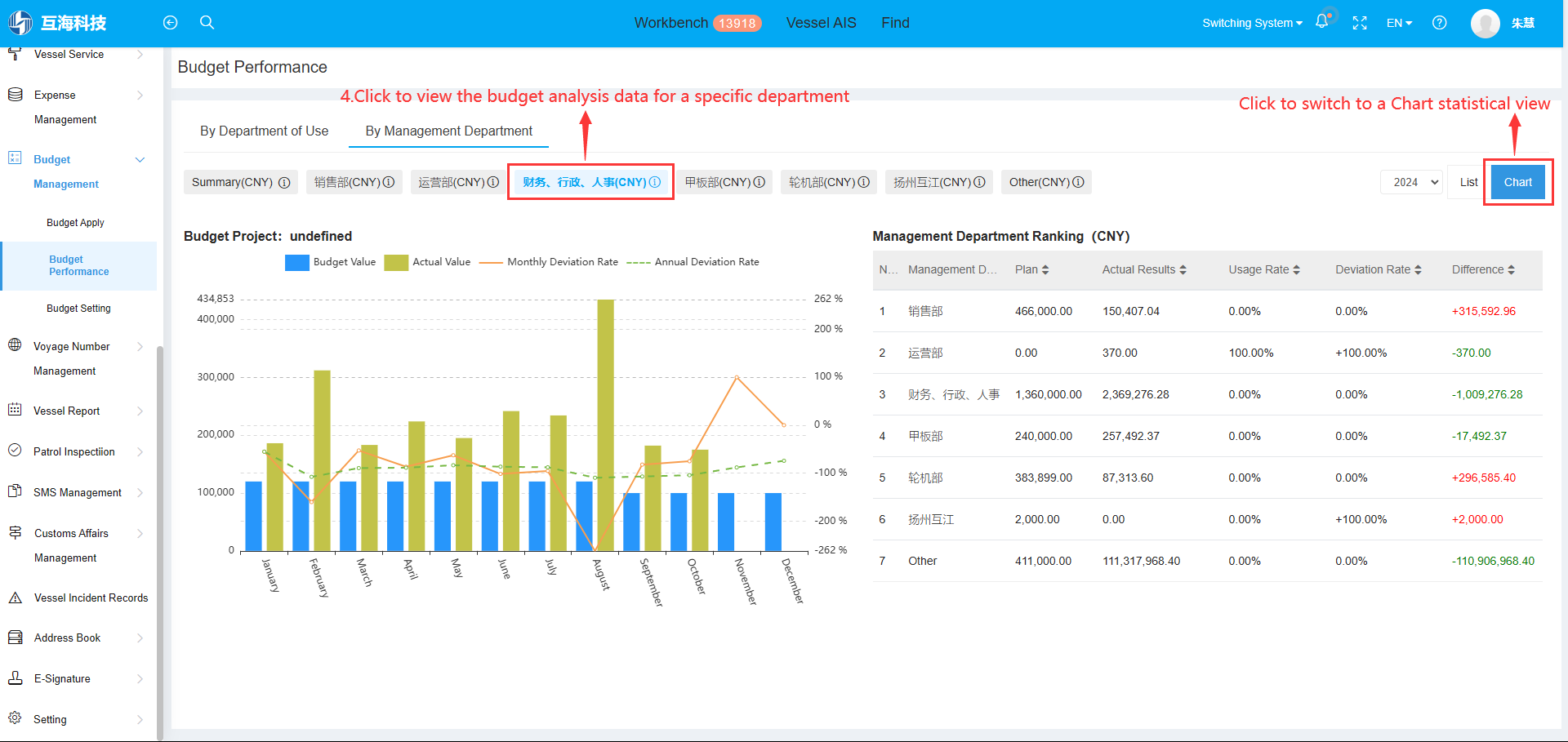The width and height of the screenshot is (1568, 742).
Task: Sort the Plan column
Action: pyautogui.click(x=1045, y=270)
